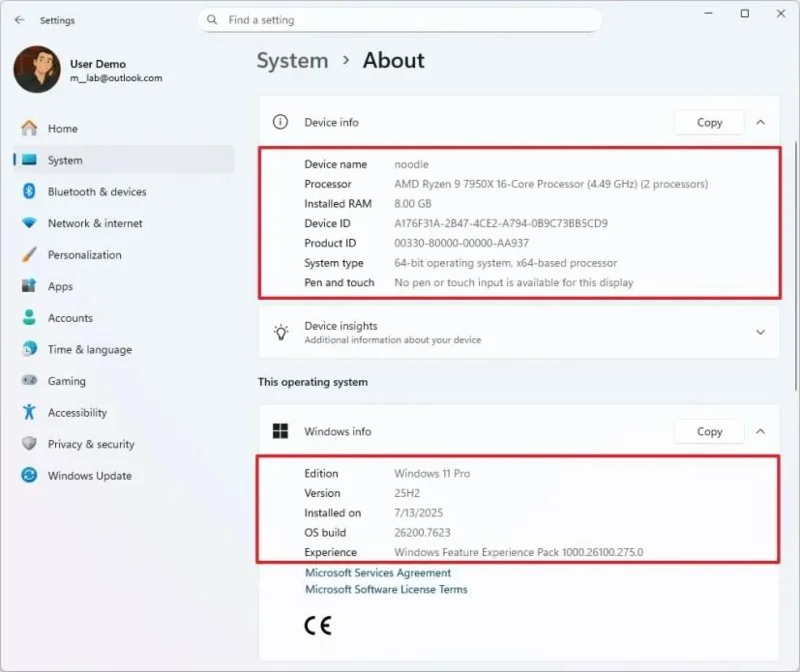The width and height of the screenshot is (800, 672).
Task: Go to Apps settings
Action: click(x=123, y=286)
